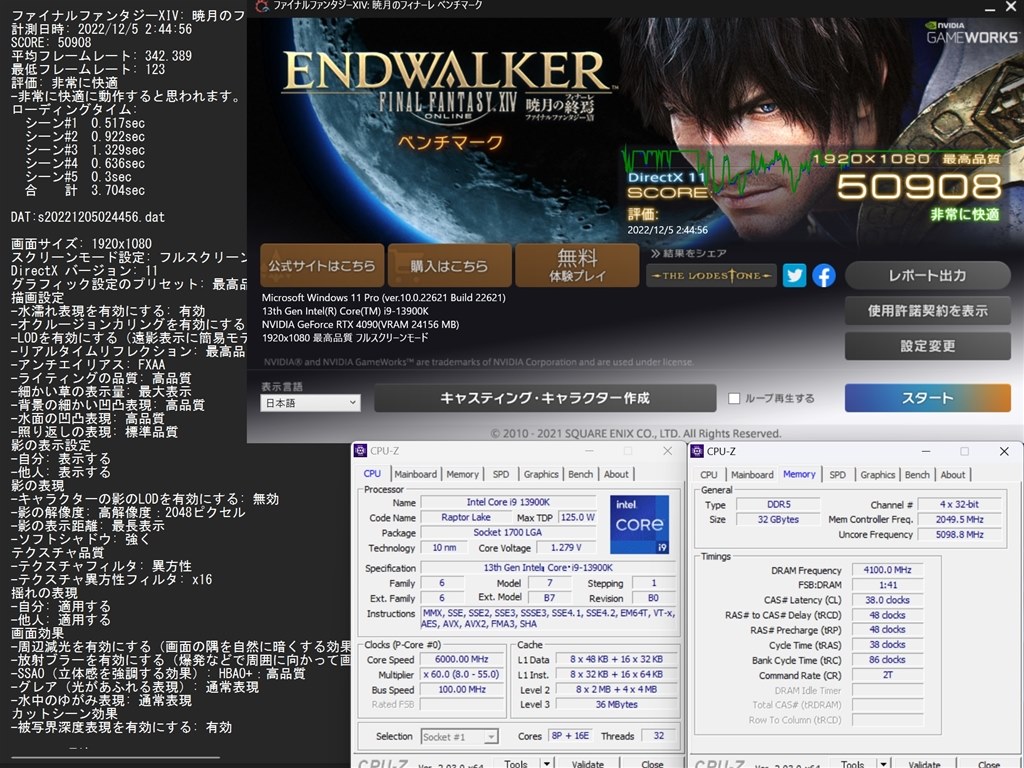Image resolution: width=1024 pixels, height=768 pixels.
Task: Open 設定変更 settings button
Action: pos(927,346)
